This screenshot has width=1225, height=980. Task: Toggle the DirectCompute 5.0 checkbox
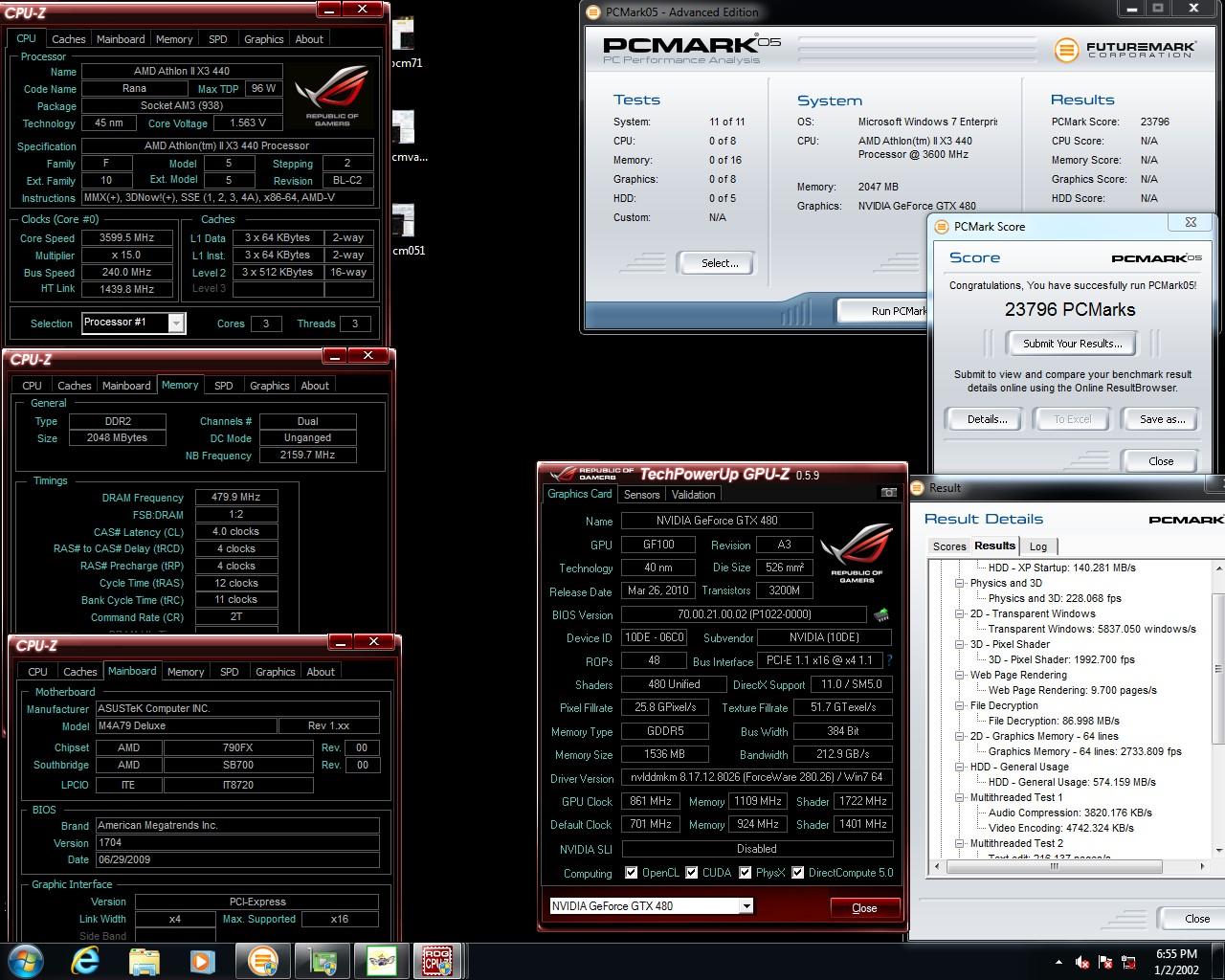pyautogui.click(x=797, y=872)
